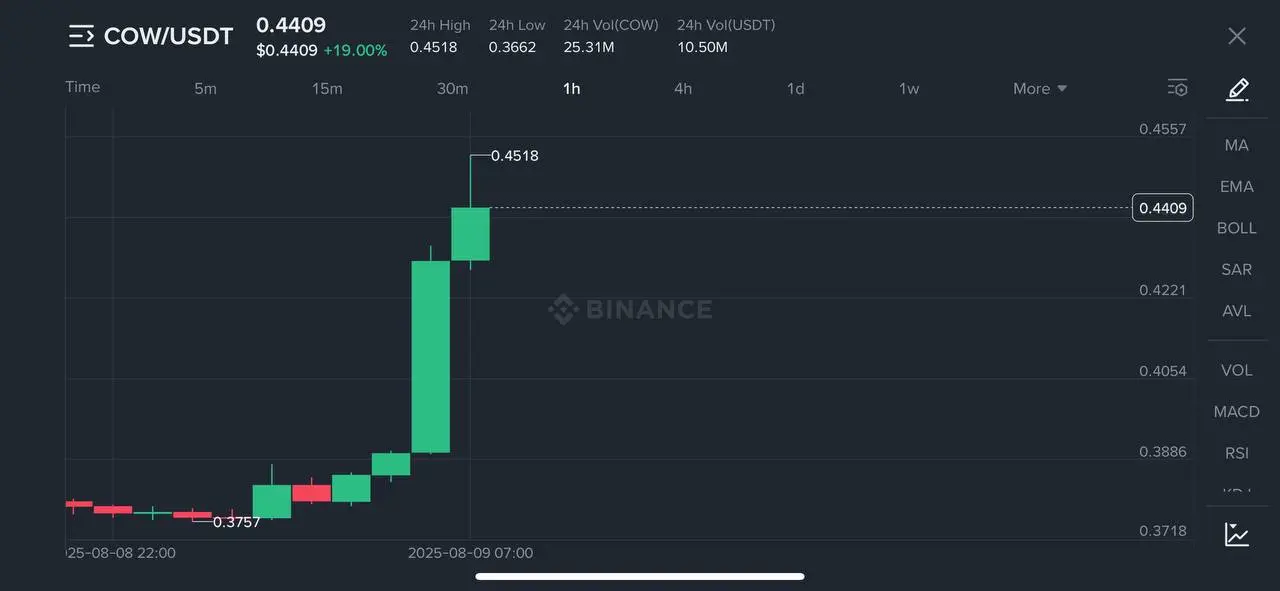Show the MACD sub-indicator
This screenshot has height=591, width=1280.
pos(1237,412)
